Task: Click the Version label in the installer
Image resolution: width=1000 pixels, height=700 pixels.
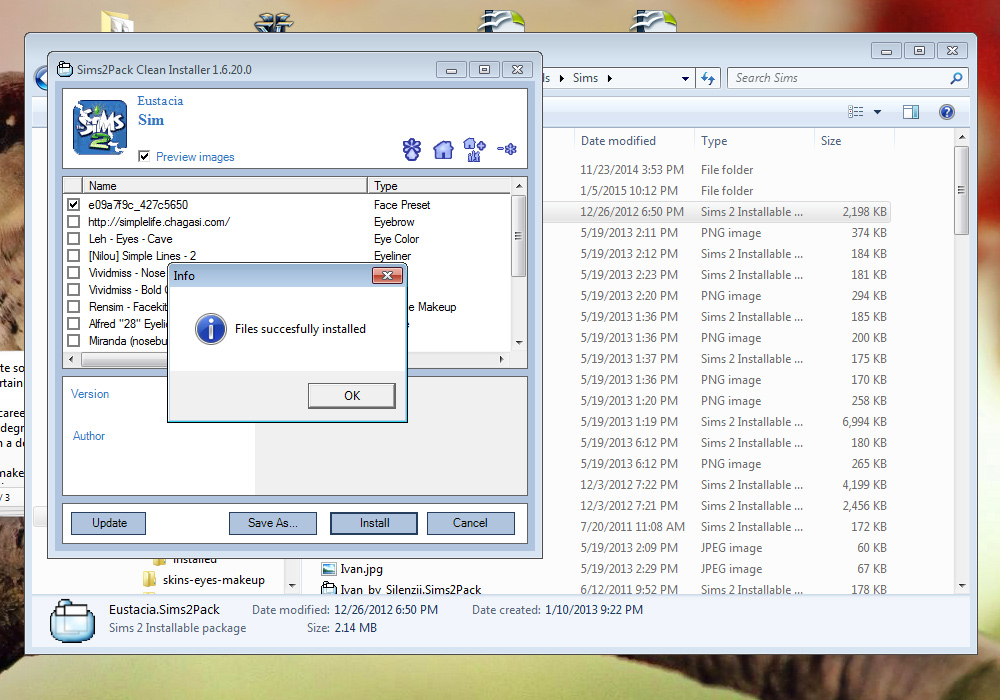Action: (90, 394)
